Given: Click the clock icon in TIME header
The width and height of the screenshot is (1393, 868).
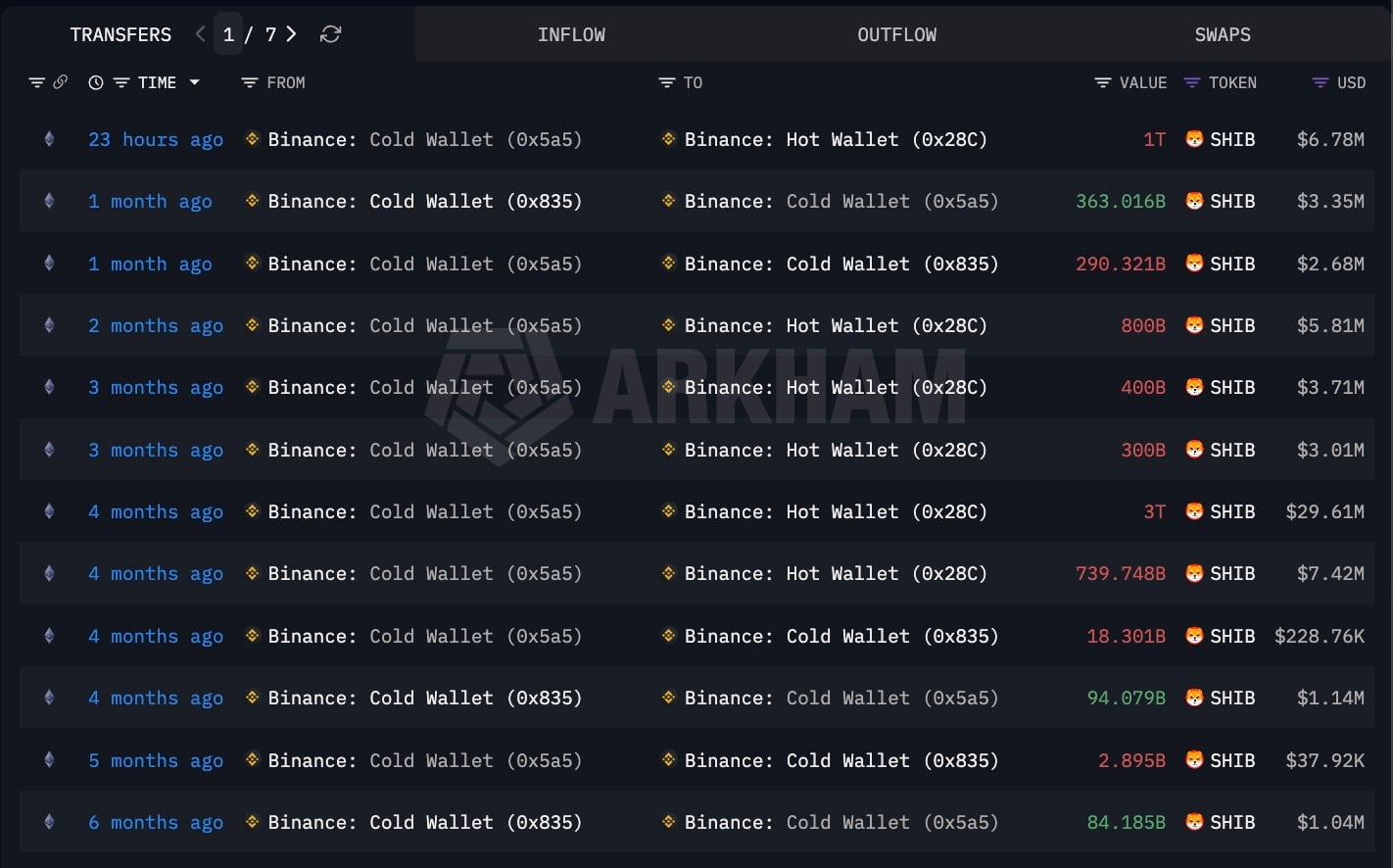Looking at the screenshot, I should (96, 83).
